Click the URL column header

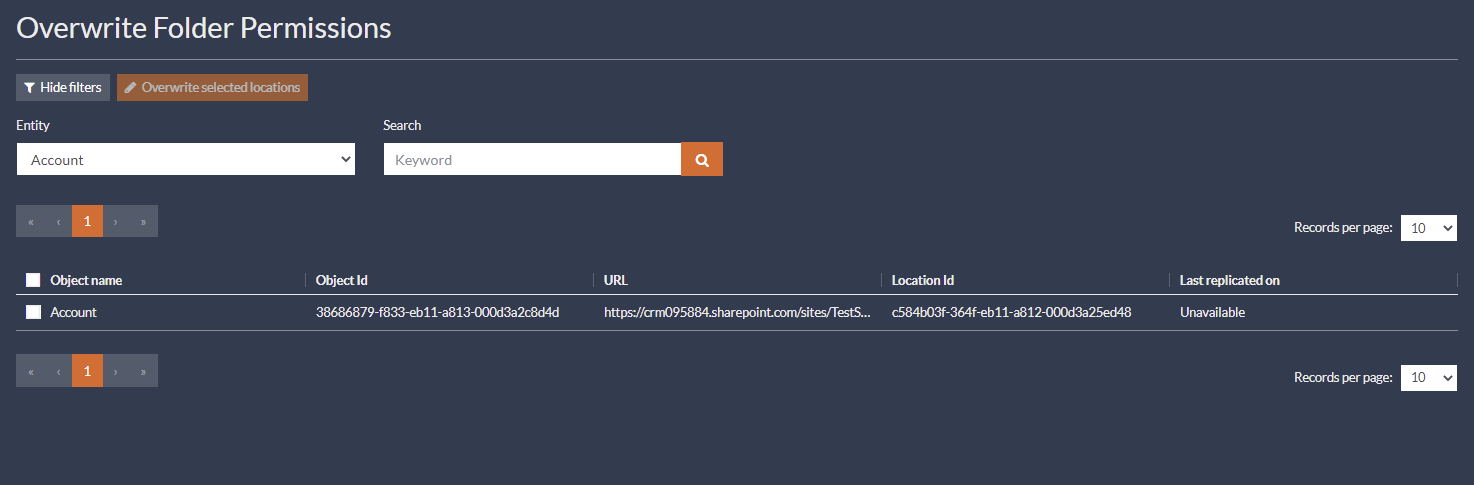point(616,280)
